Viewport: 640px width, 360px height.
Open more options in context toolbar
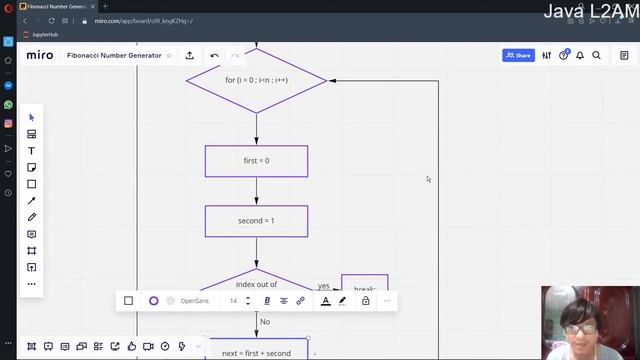pos(387,301)
